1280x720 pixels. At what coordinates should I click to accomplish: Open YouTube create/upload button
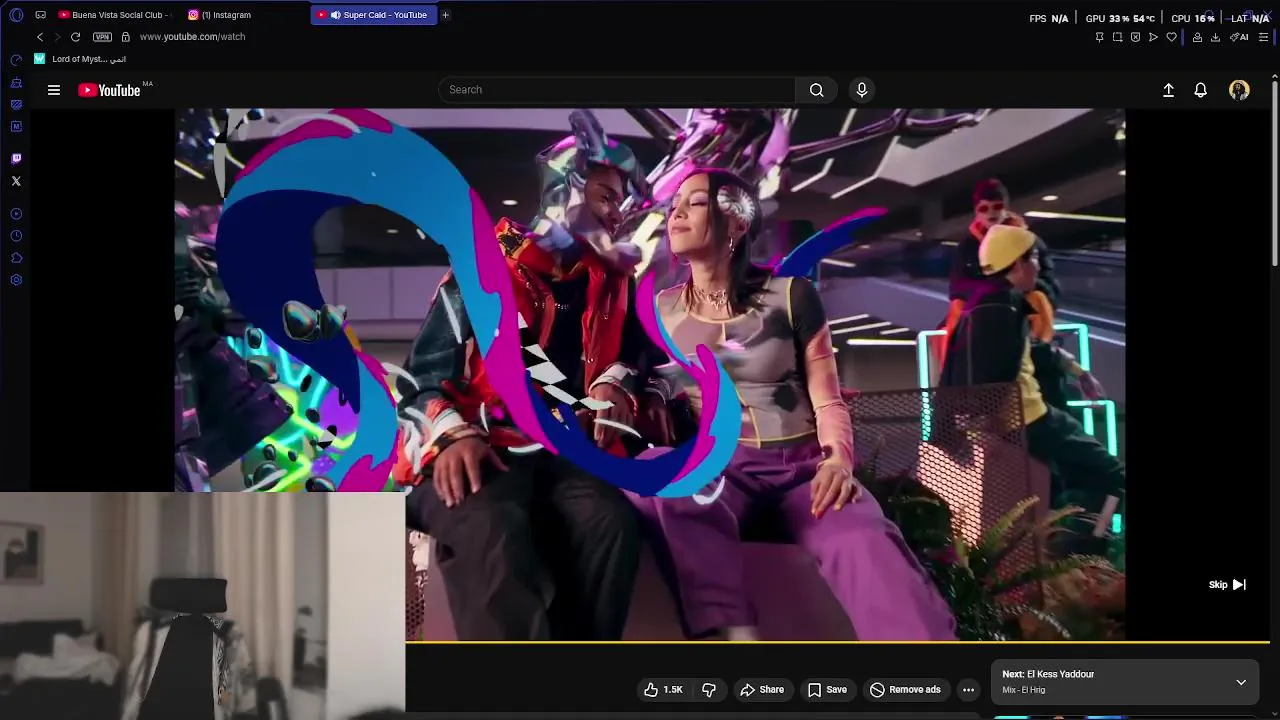tap(1168, 90)
